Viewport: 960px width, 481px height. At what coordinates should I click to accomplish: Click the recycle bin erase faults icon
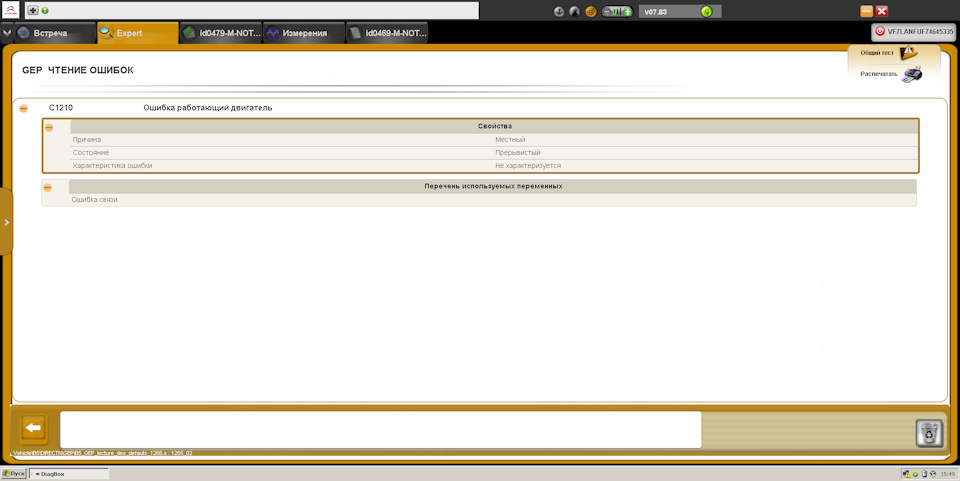point(929,433)
